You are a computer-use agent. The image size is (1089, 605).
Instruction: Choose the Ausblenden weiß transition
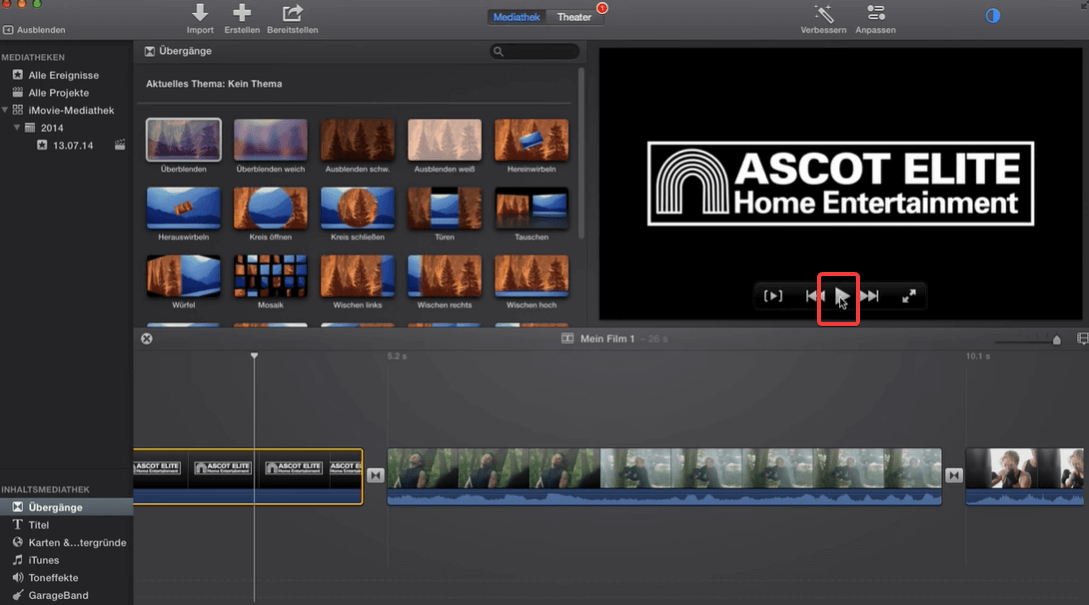click(x=444, y=140)
